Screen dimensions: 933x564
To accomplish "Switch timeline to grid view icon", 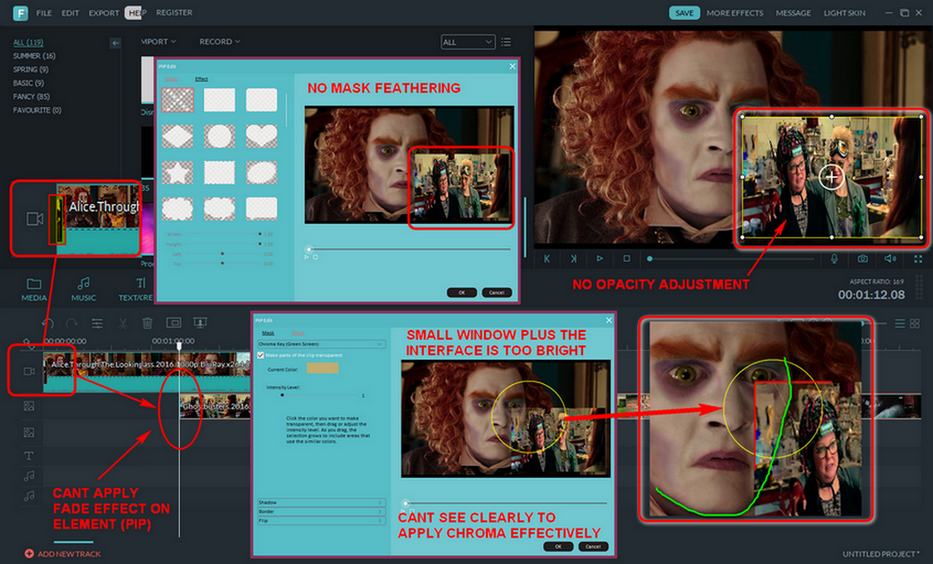I will [x=915, y=323].
